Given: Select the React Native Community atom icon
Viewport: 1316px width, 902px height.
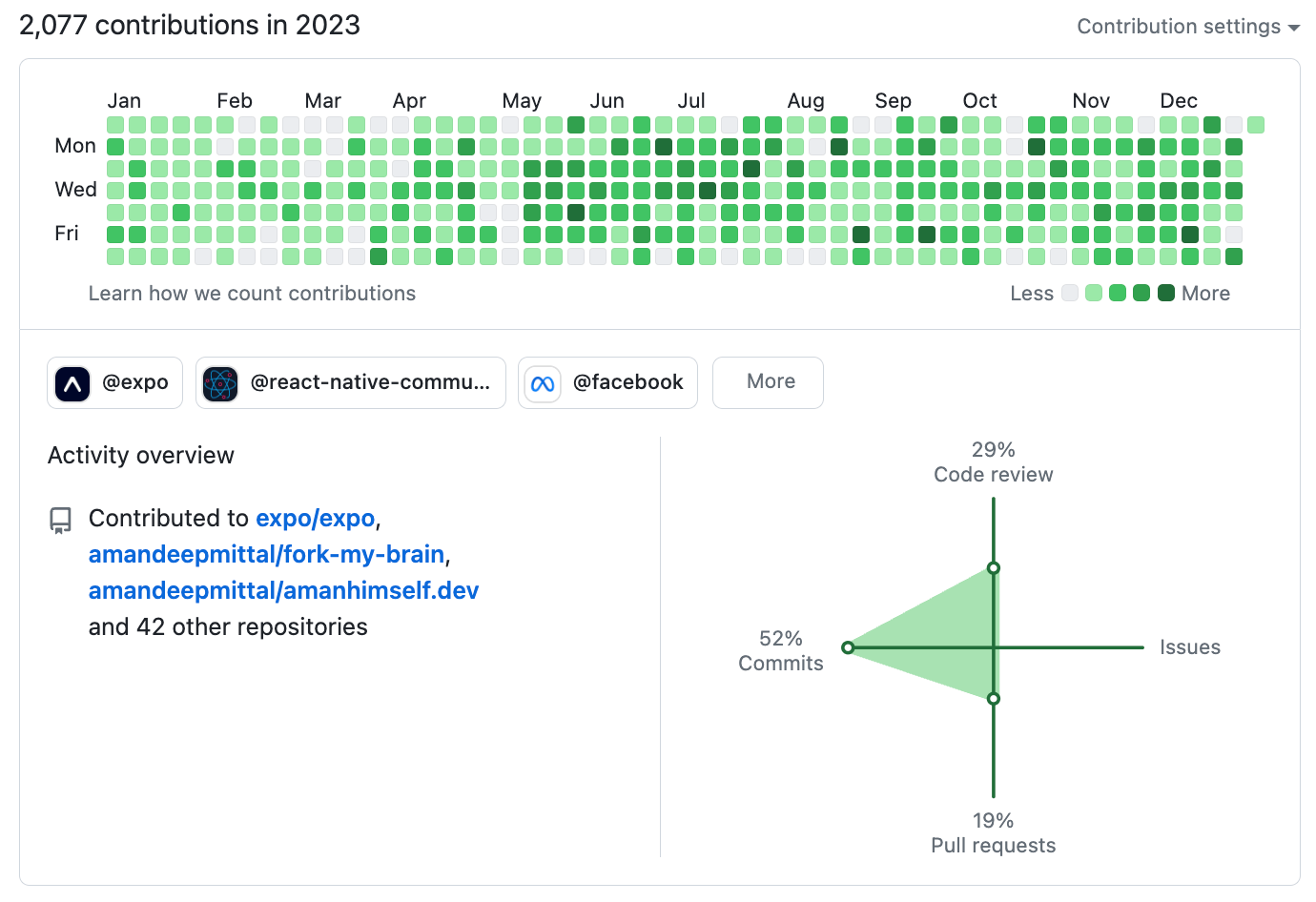Looking at the screenshot, I should pyautogui.click(x=220, y=382).
